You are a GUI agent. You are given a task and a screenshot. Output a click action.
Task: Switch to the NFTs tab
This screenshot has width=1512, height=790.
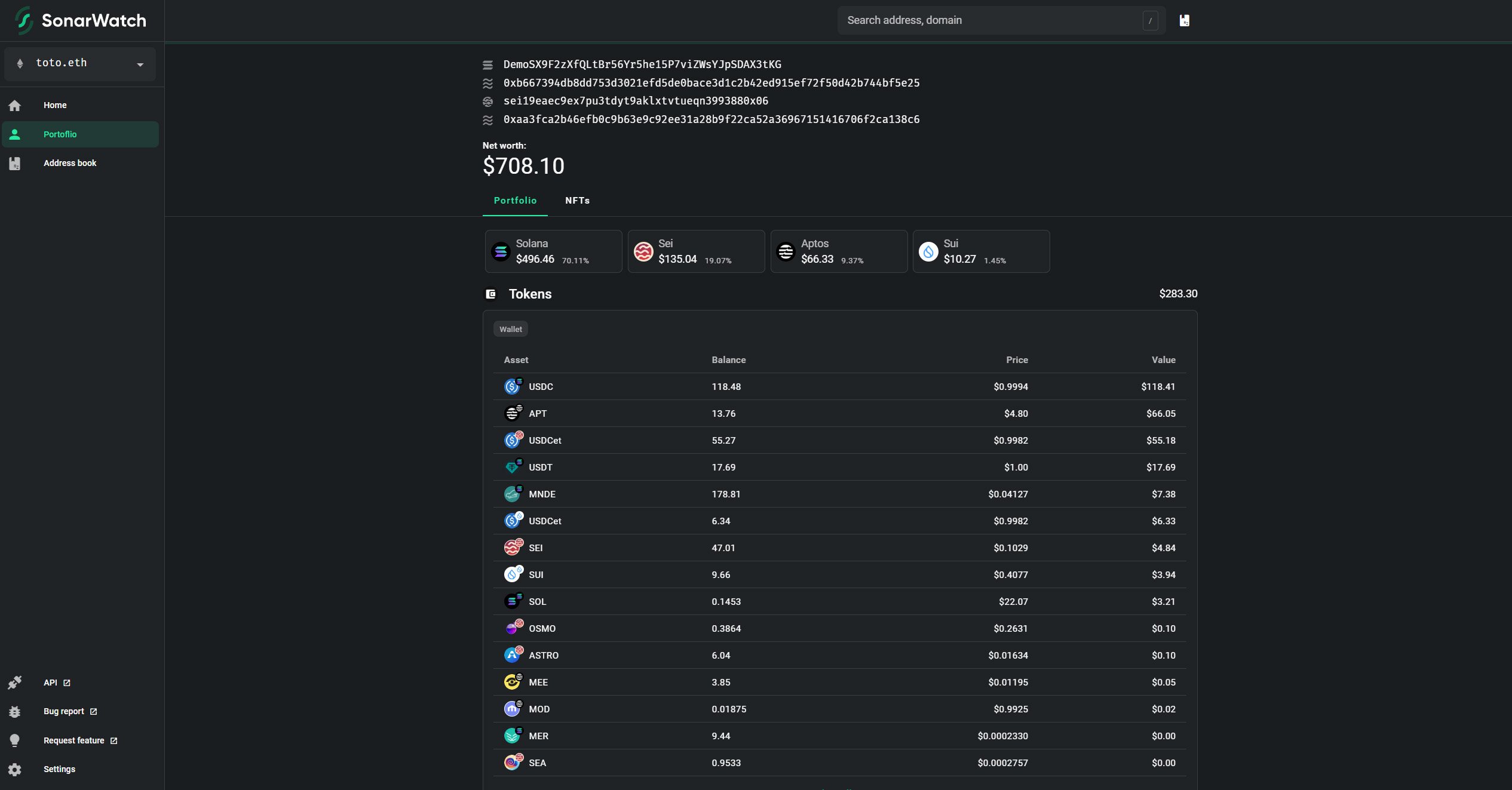pyautogui.click(x=577, y=201)
